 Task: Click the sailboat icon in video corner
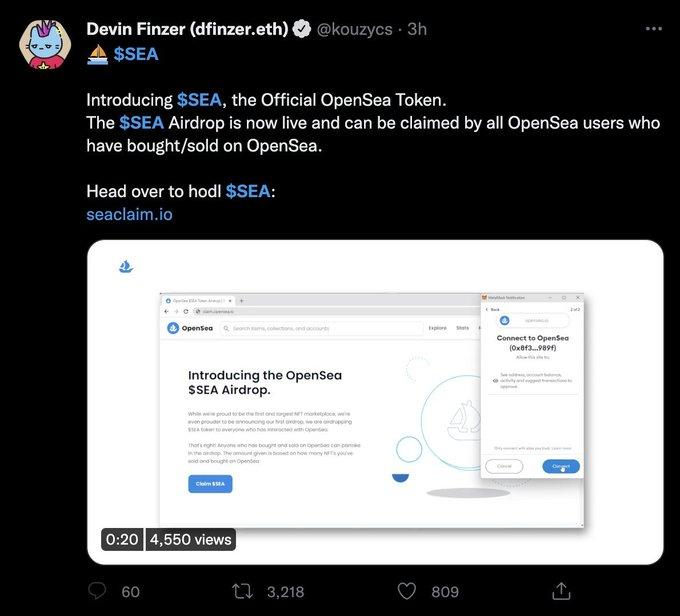pyautogui.click(x=126, y=266)
